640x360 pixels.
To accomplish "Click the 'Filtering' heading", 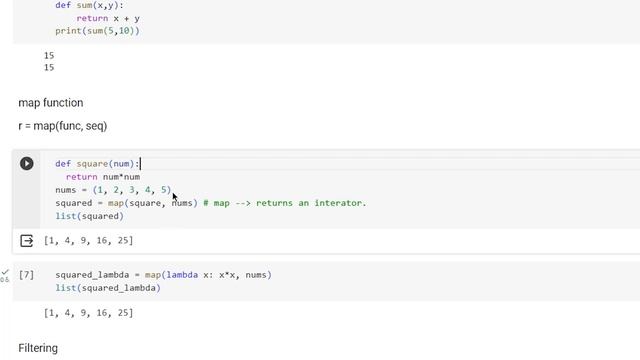I will click(x=38, y=348).
